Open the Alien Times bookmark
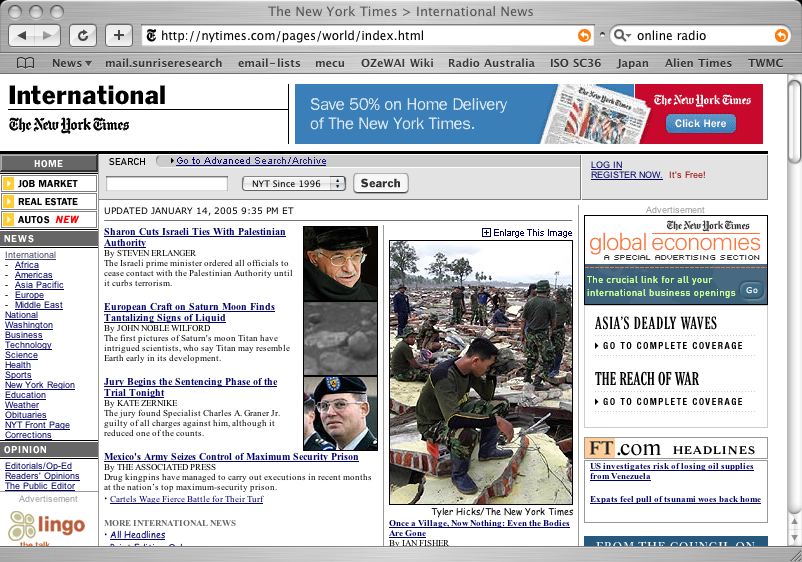 click(x=698, y=63)
